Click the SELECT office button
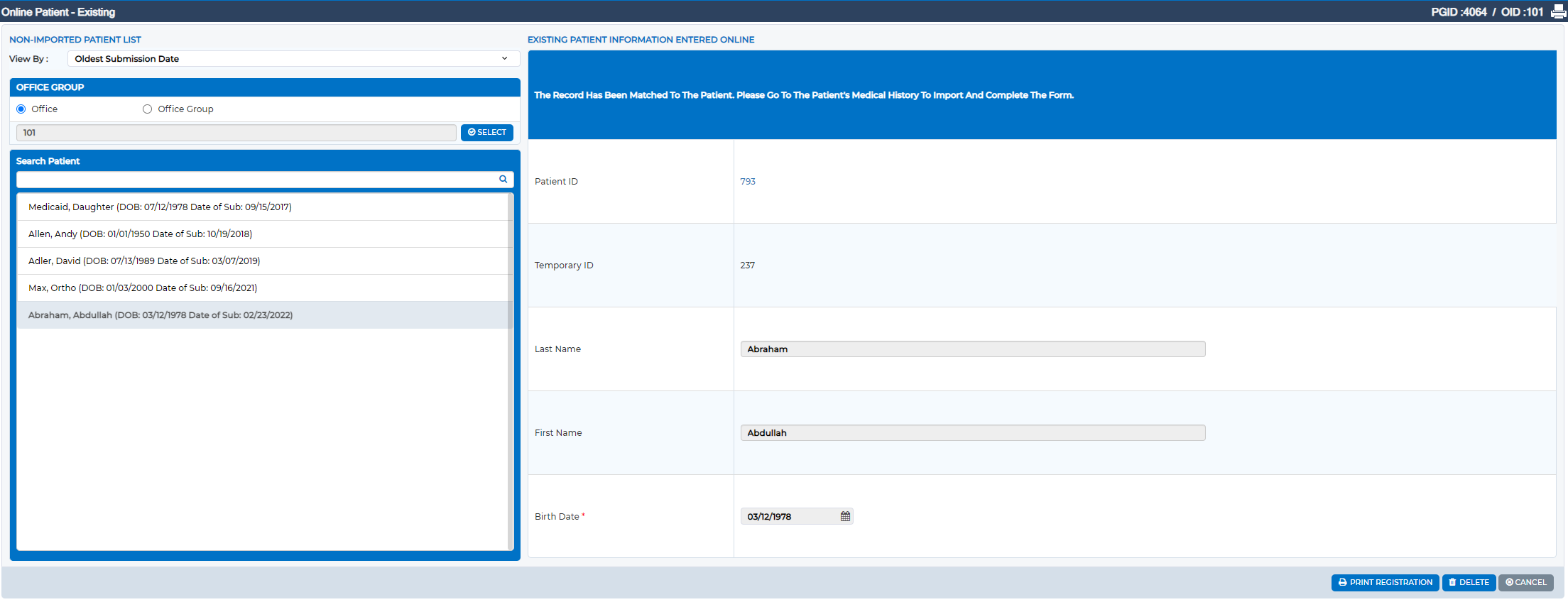Screen dimensions: 1568x607 pos(487,133)
